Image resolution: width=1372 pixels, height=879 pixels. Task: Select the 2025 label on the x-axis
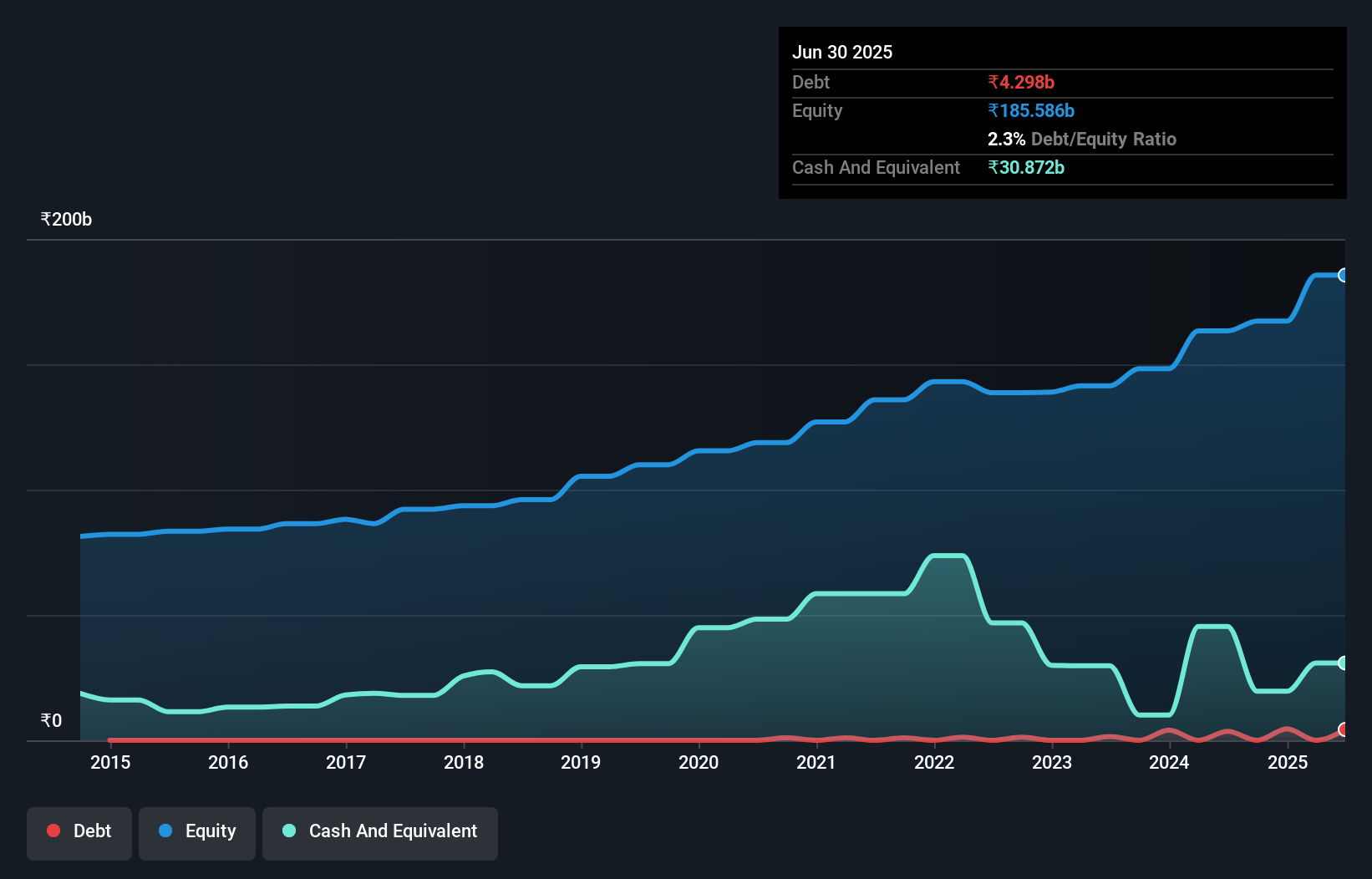1288,762
